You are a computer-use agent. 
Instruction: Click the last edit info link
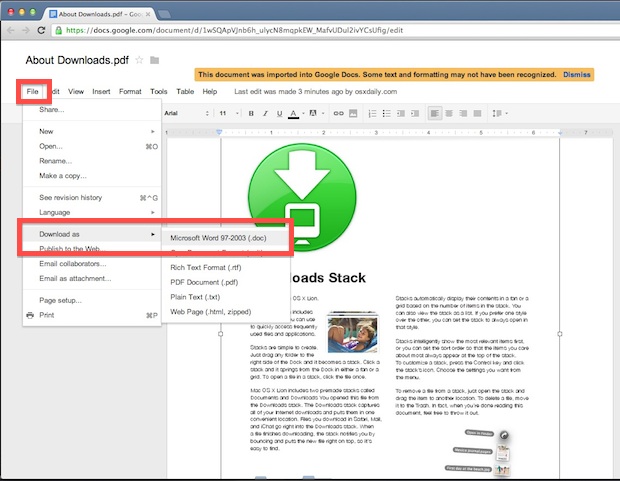click(316, 91)
